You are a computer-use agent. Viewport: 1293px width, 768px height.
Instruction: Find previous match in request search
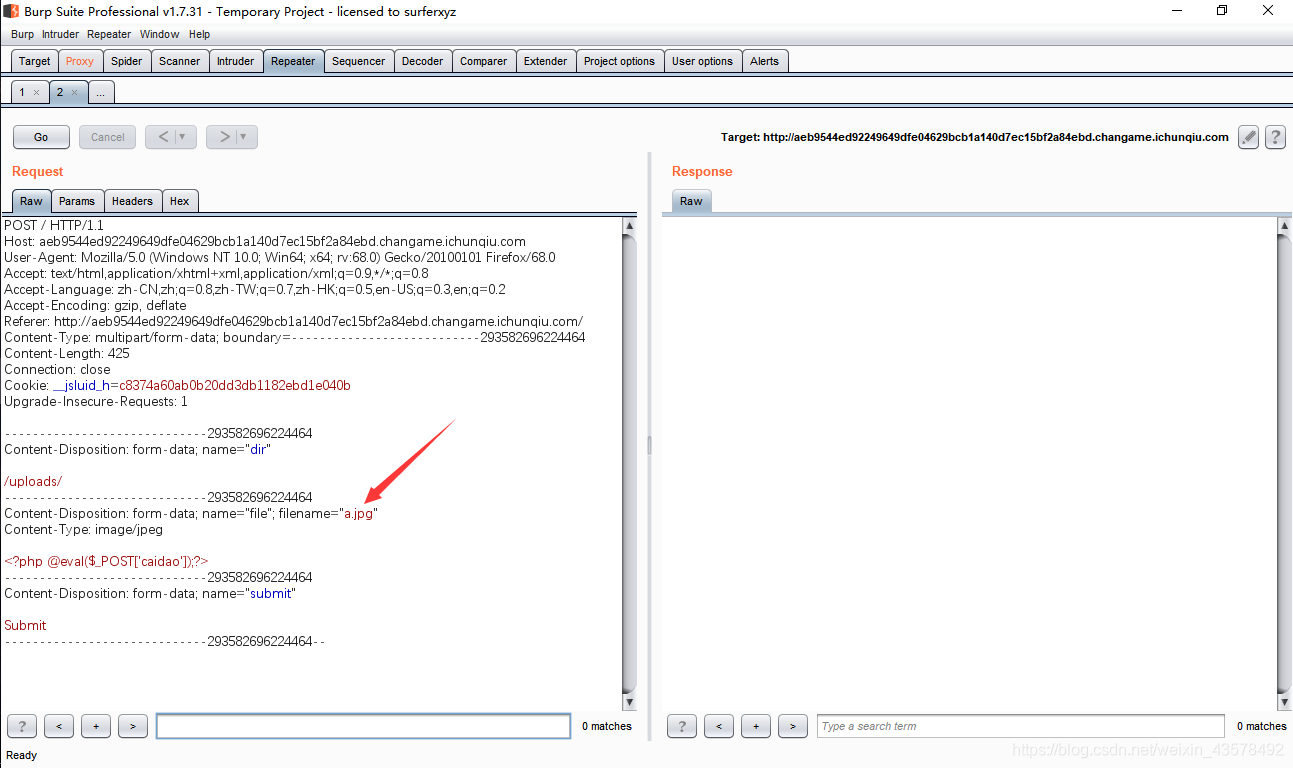pyautogui.click(x=59, y=726)
